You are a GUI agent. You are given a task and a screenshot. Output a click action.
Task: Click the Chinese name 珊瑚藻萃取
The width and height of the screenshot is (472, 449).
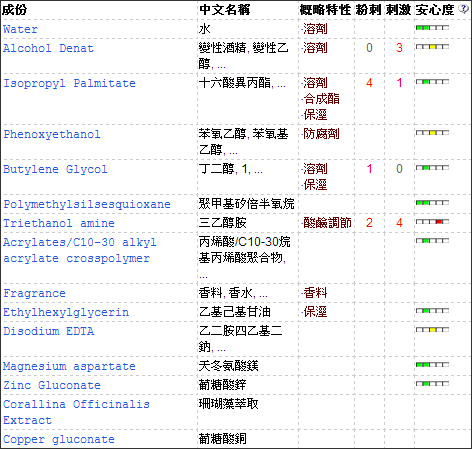(x=229, y=404)
